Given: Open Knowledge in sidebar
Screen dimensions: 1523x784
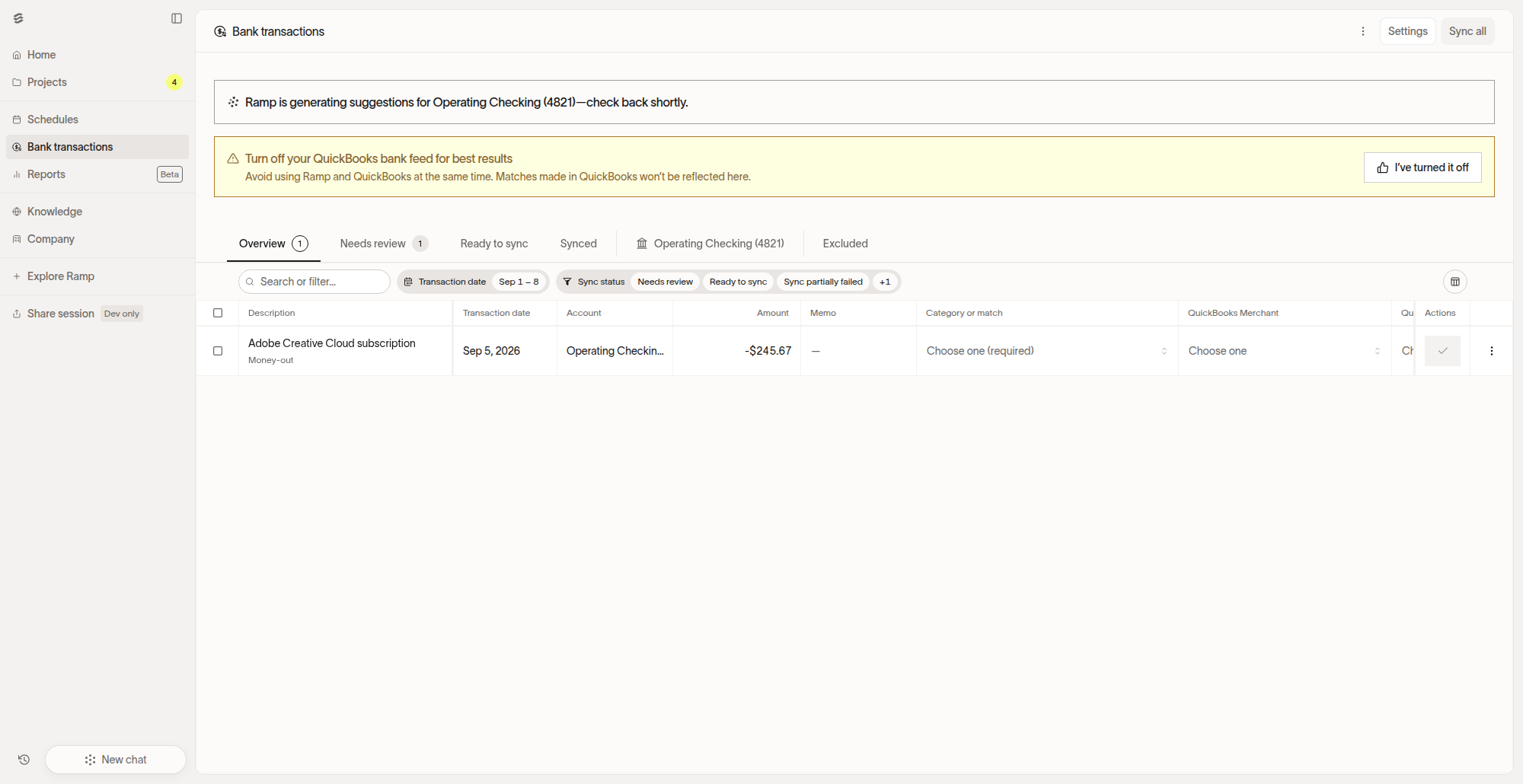Looking at the screenshot, I should tap(97, 212).
